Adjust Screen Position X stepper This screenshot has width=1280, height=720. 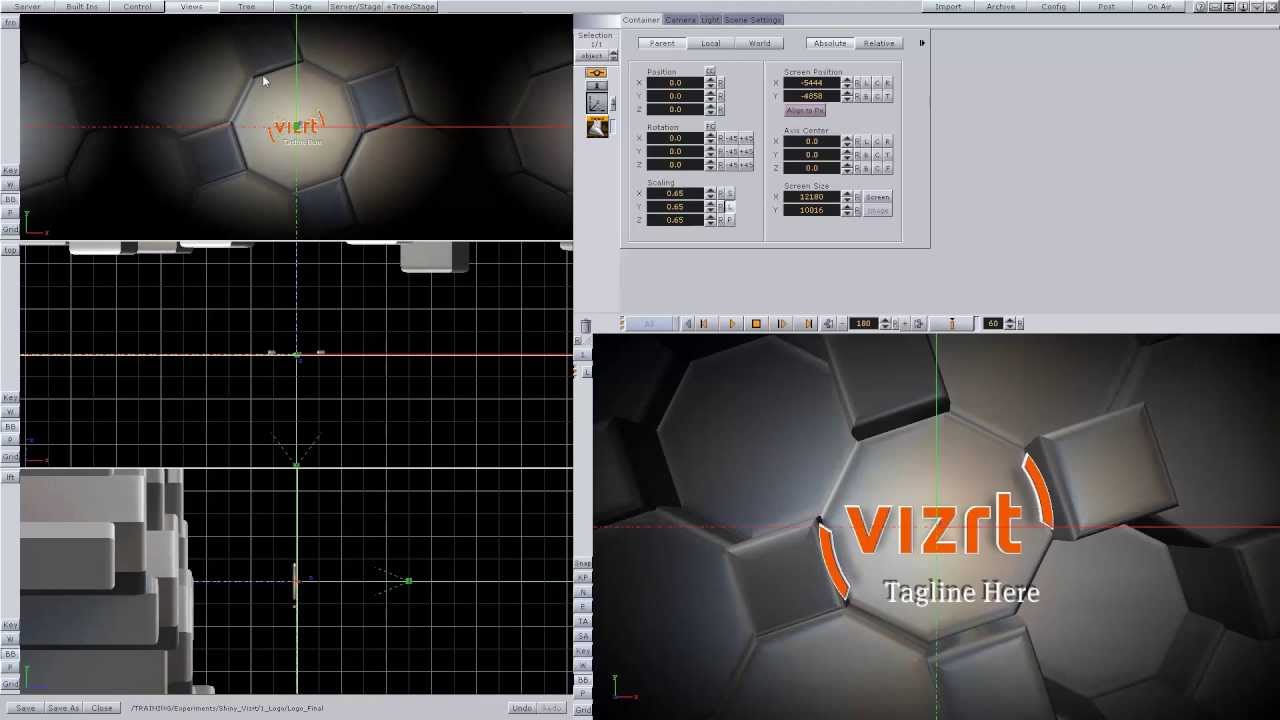(847, 83)
